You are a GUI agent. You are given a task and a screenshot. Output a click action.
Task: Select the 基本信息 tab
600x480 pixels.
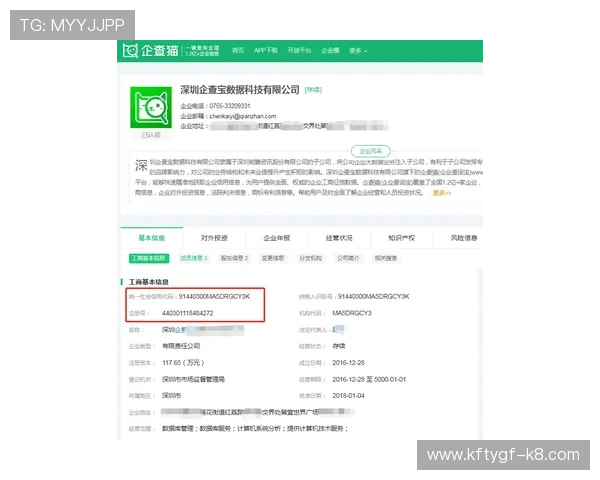point(152,238)
